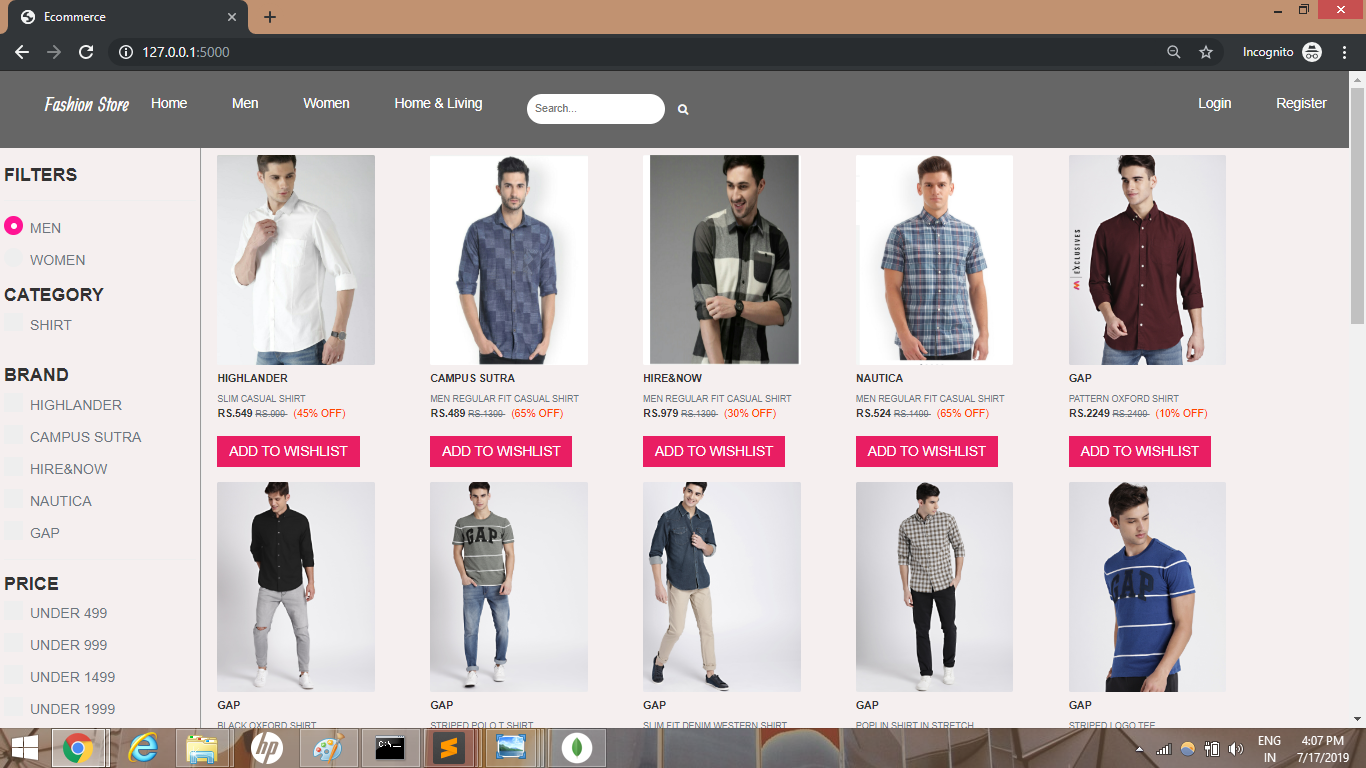Tick the GAP brand checkbox
1366x768 pixels.
pyautogui.click(x=13, y=531)
